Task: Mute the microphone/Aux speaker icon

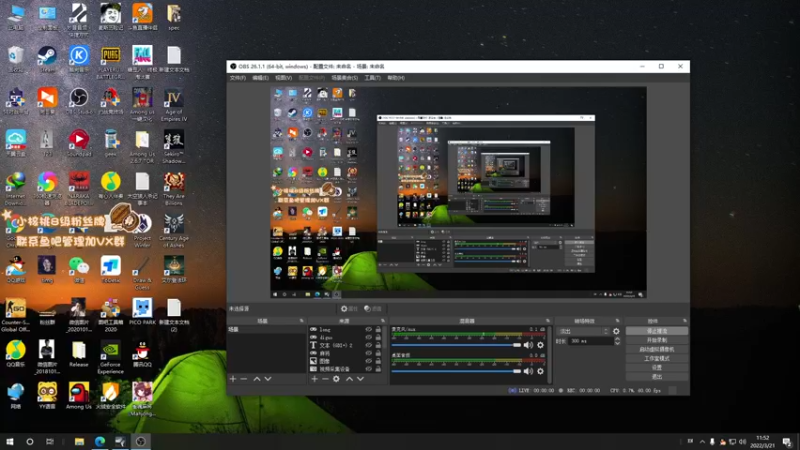Action: [x=528, y=345]
